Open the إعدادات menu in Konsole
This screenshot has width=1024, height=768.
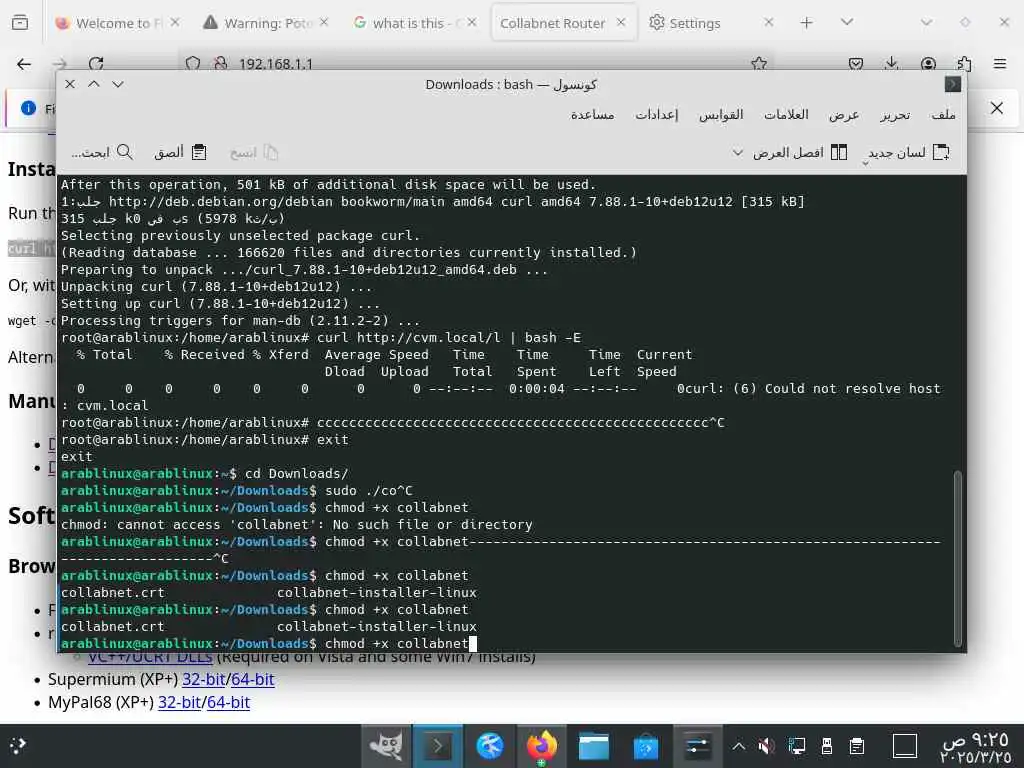pyautogui.click(x=657, y=115)
